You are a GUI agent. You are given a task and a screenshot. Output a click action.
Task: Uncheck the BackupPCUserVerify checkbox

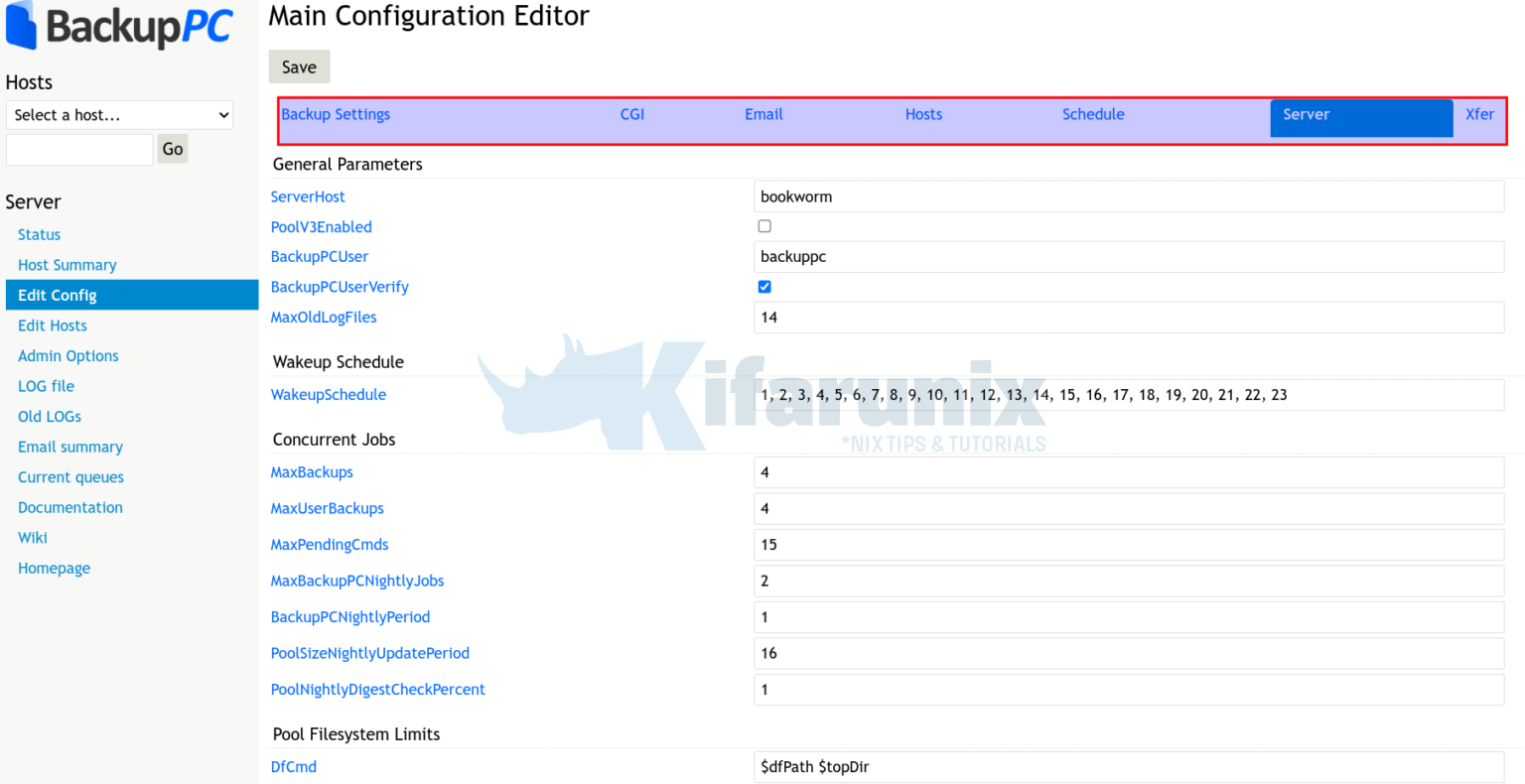pos(764,287)
